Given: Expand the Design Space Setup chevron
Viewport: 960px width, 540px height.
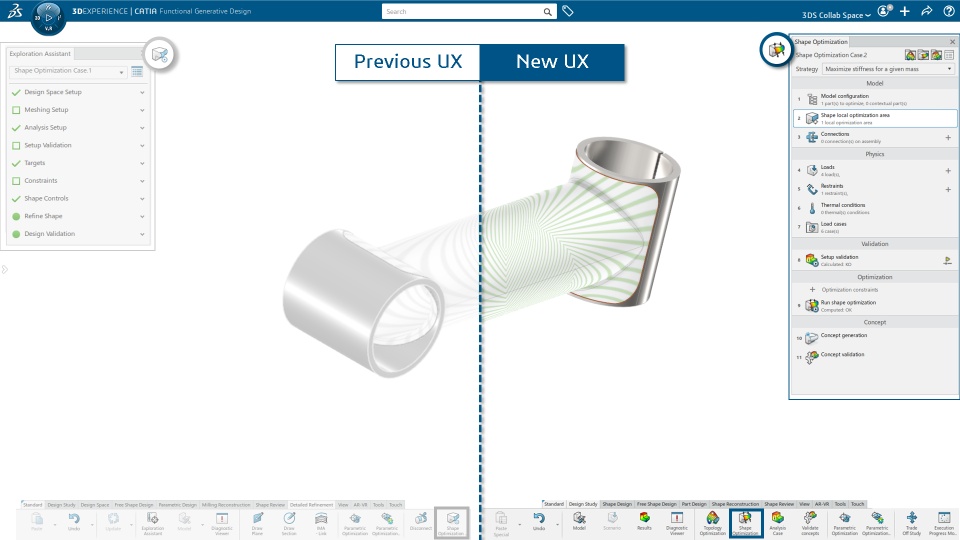Looking at the screenshot, I should coord(142,92).
